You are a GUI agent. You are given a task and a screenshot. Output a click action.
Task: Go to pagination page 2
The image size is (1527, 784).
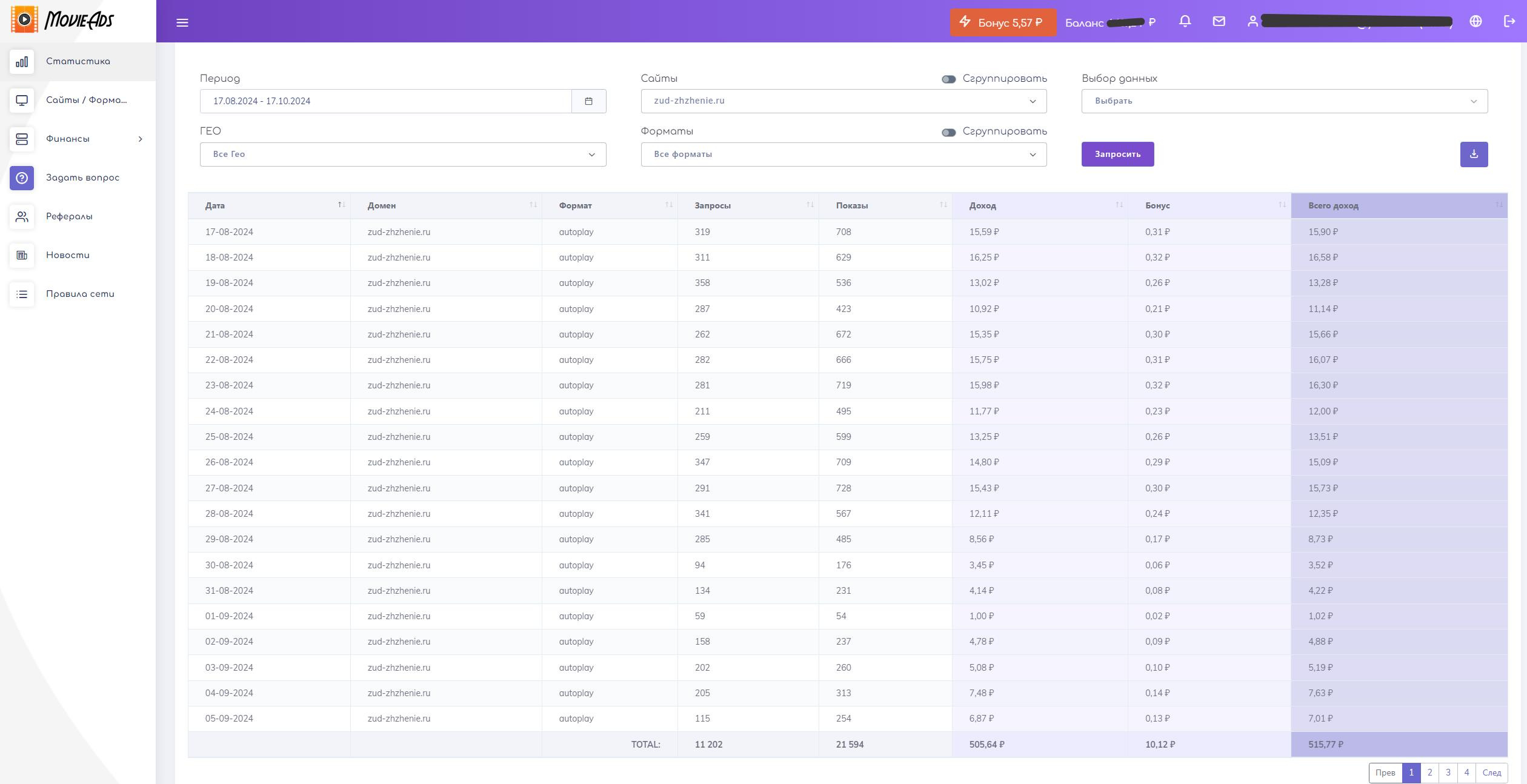[1429, 772]
